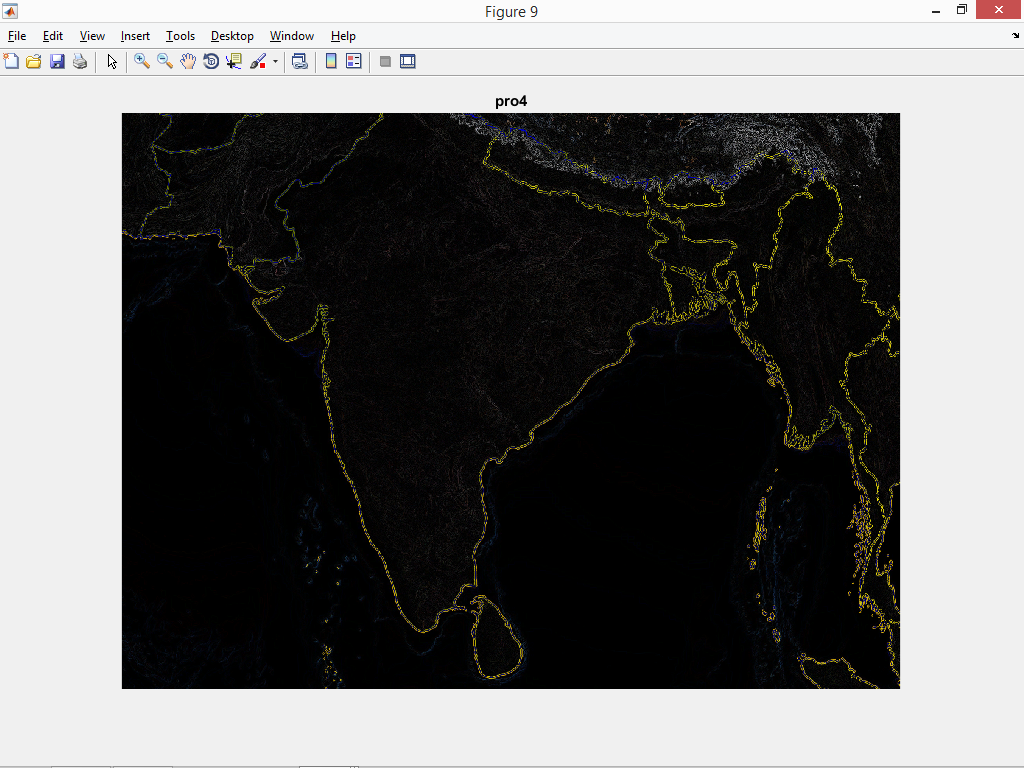Viewport: 1024px width, 768px height.
Task: Open a saved figure file
Action: pyautogui.click(x=33, y=61)
